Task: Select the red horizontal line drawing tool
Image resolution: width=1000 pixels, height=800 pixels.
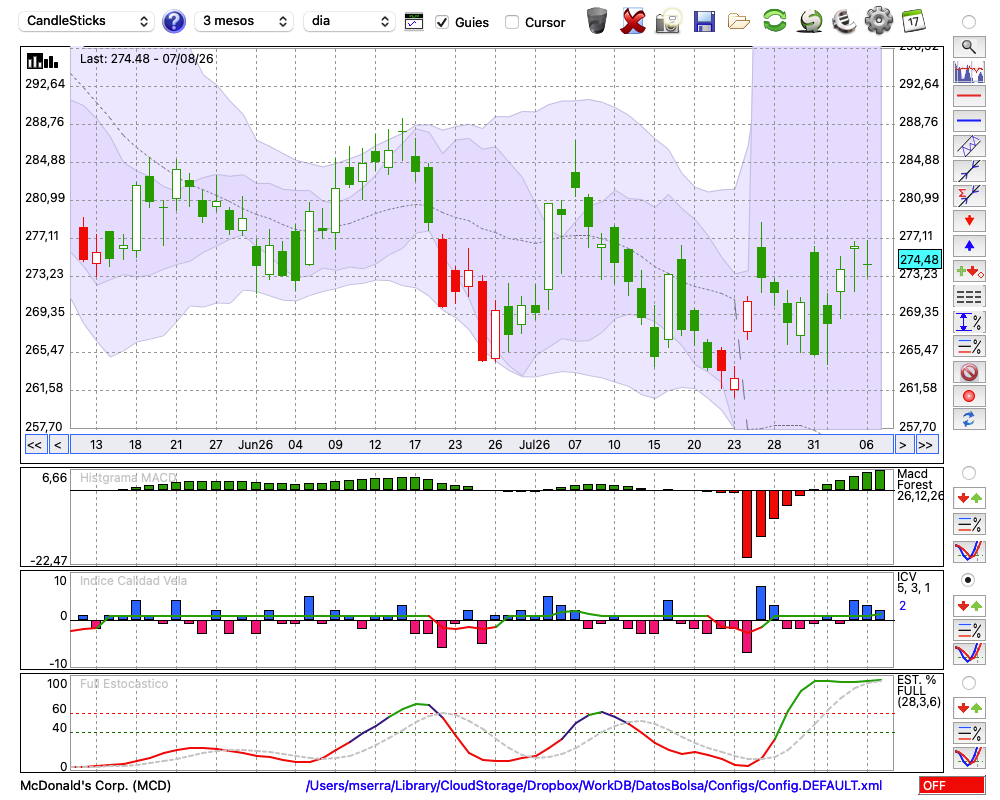Action: click(969, 96)
